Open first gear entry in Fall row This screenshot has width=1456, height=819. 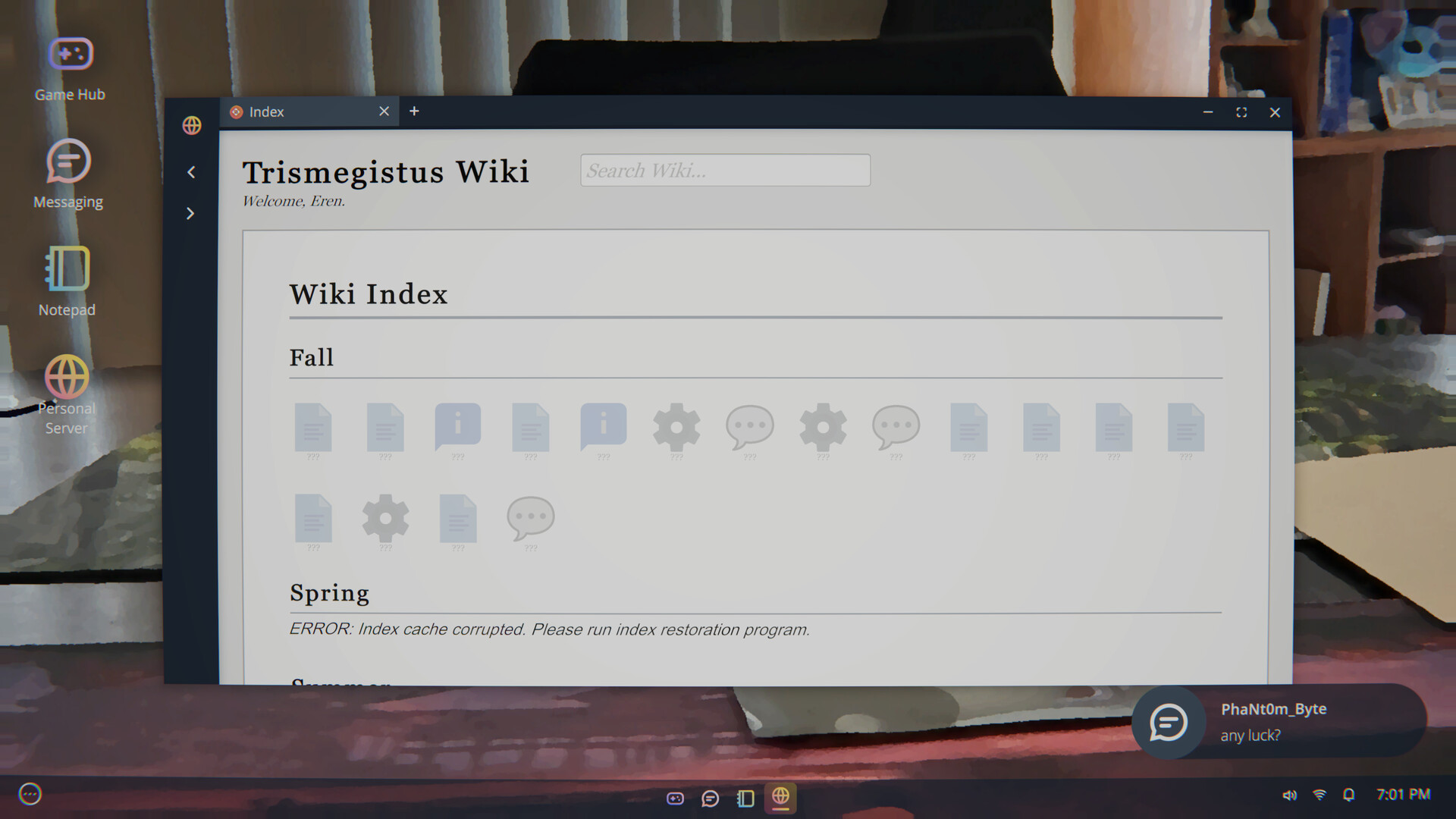click(676, 428)
